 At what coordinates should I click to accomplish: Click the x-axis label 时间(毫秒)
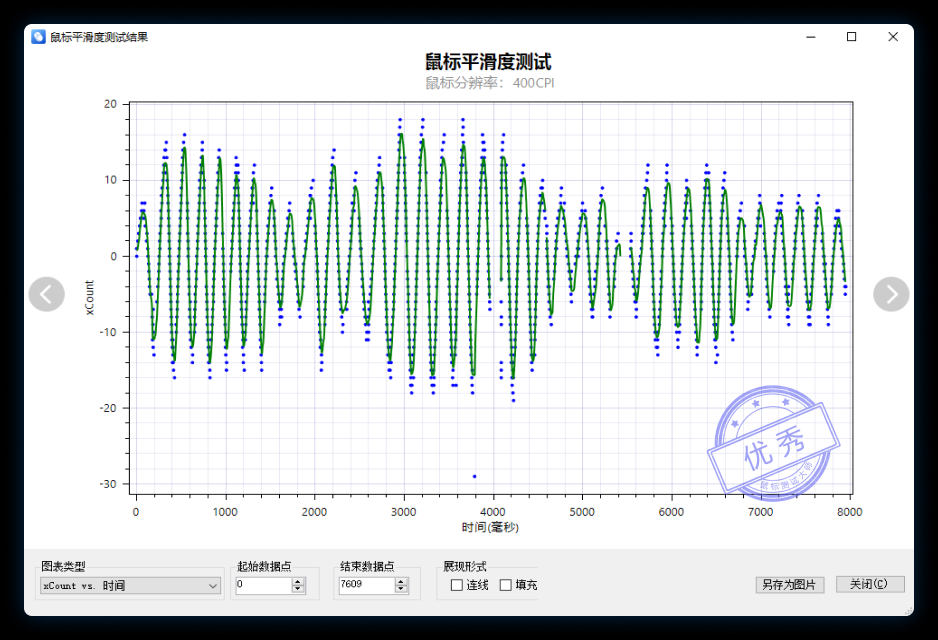(490, 527)
